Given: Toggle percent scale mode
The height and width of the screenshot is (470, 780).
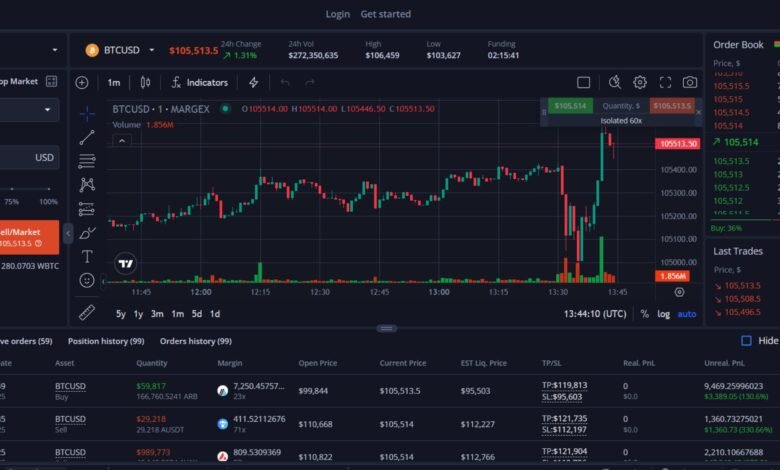Looking at the screenshot, I should pos(645,314).
